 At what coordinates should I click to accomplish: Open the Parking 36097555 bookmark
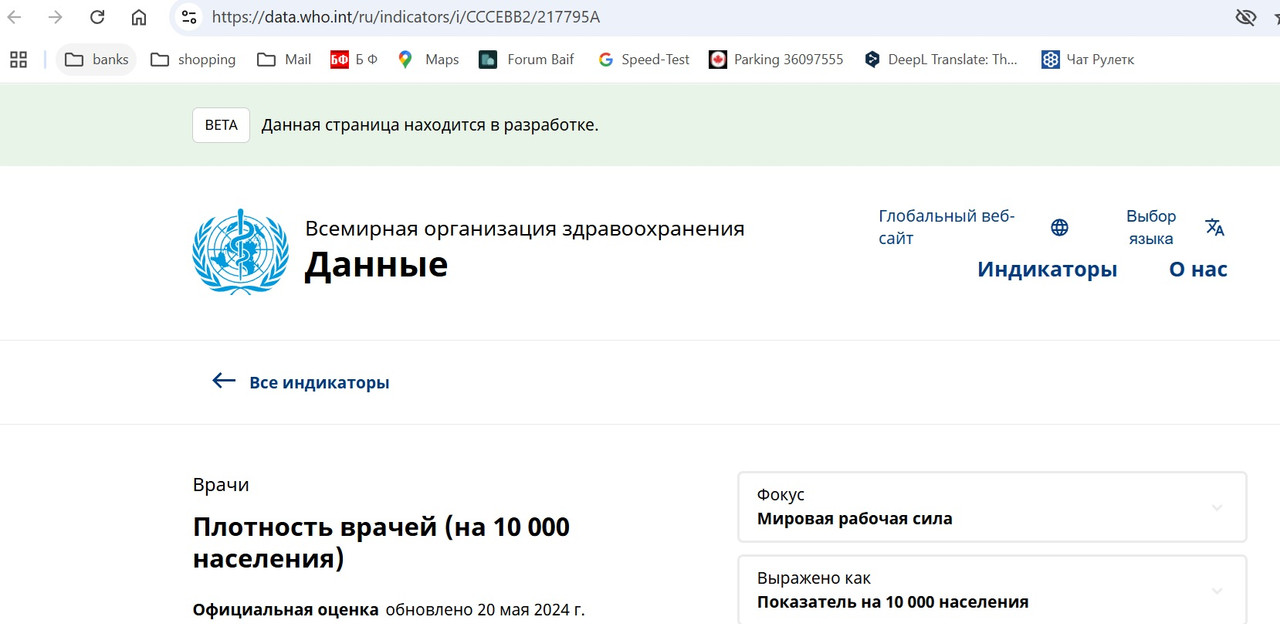(x=776, y=60)
